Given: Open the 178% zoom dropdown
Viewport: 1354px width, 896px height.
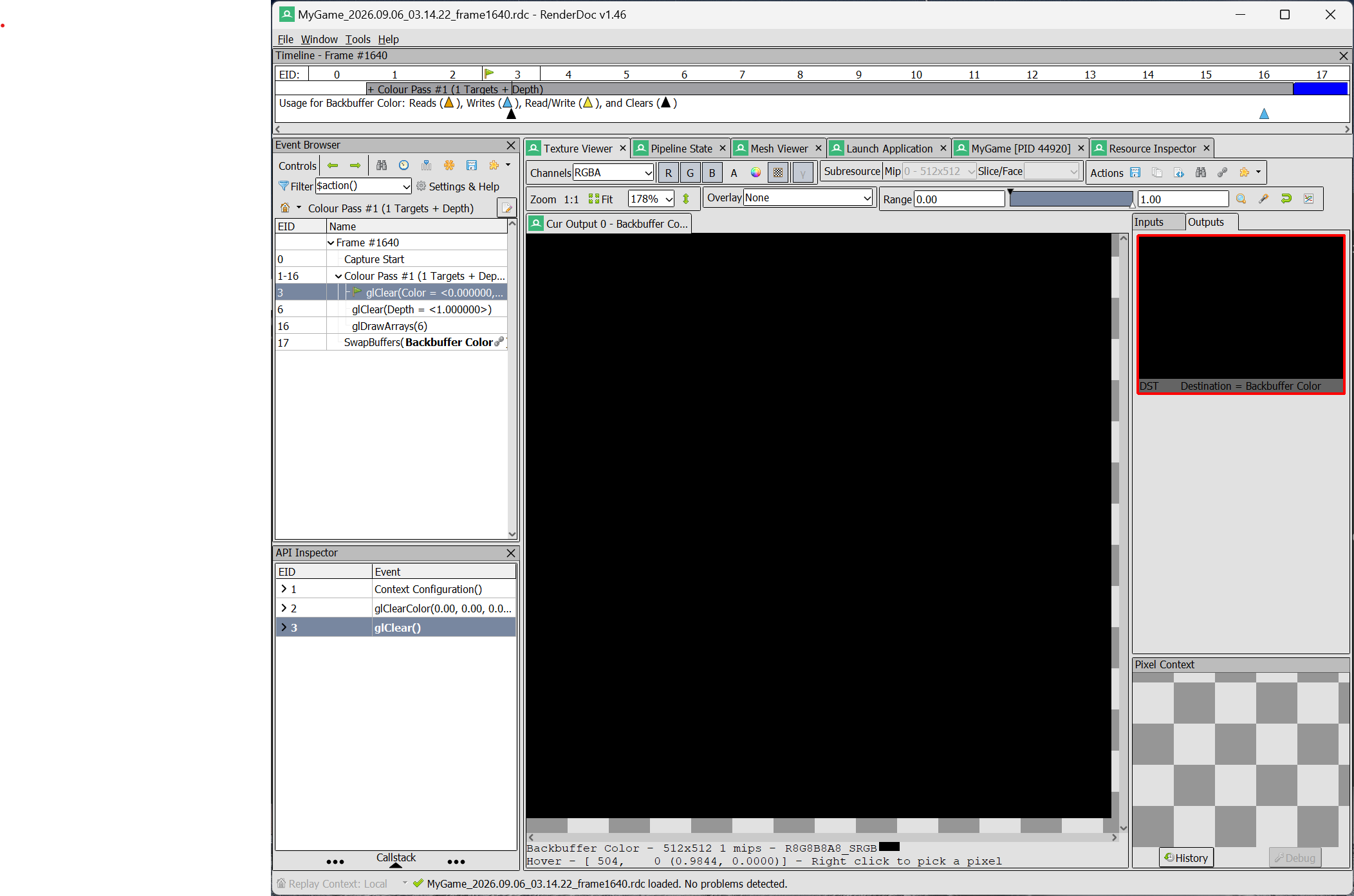Looking at the screenshot, I should tap(651, 199).
